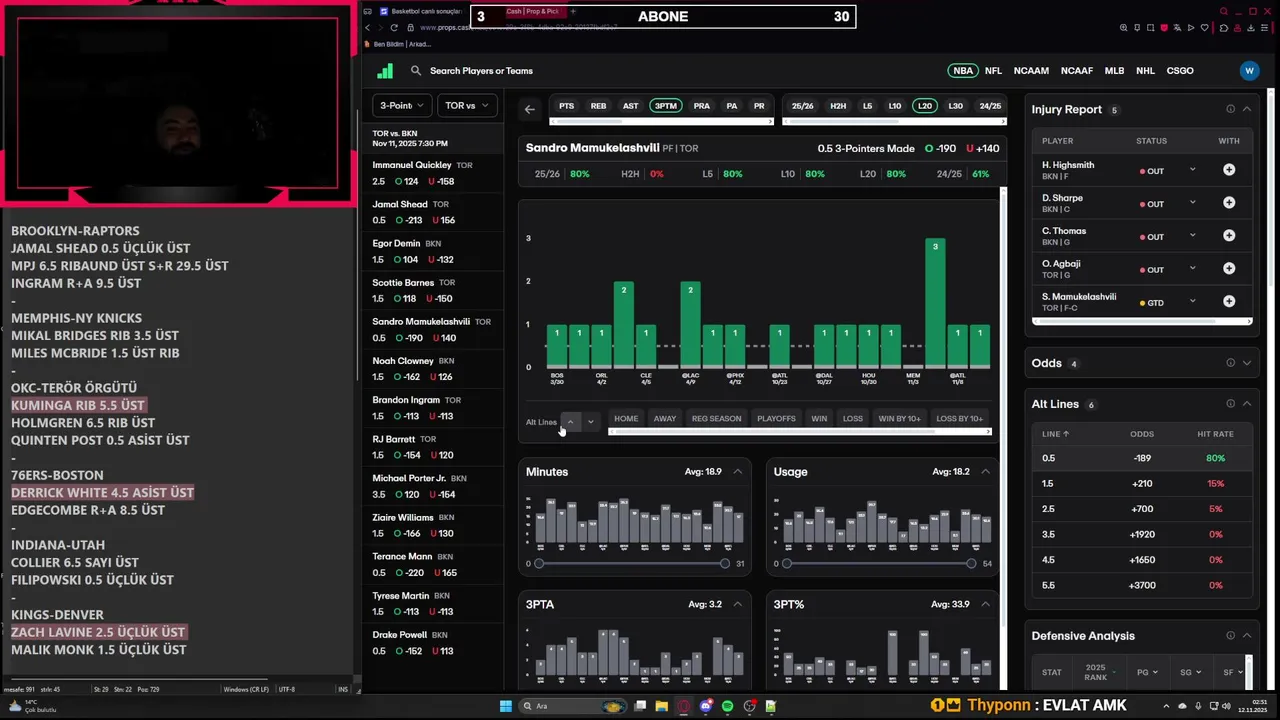This screenshot has height=720, width=1280.
Task: Add D. Sharpe with plus icon
Action: click(x=1229, y=203)
